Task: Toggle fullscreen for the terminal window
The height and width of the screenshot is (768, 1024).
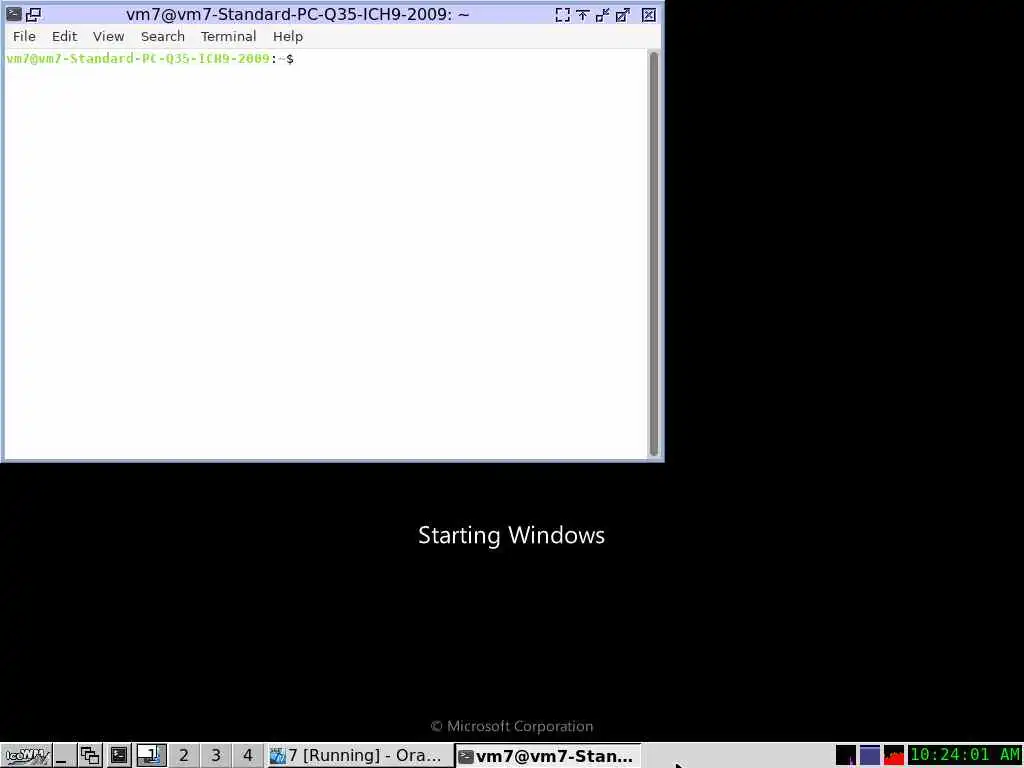Action: (x=562, y=14)
